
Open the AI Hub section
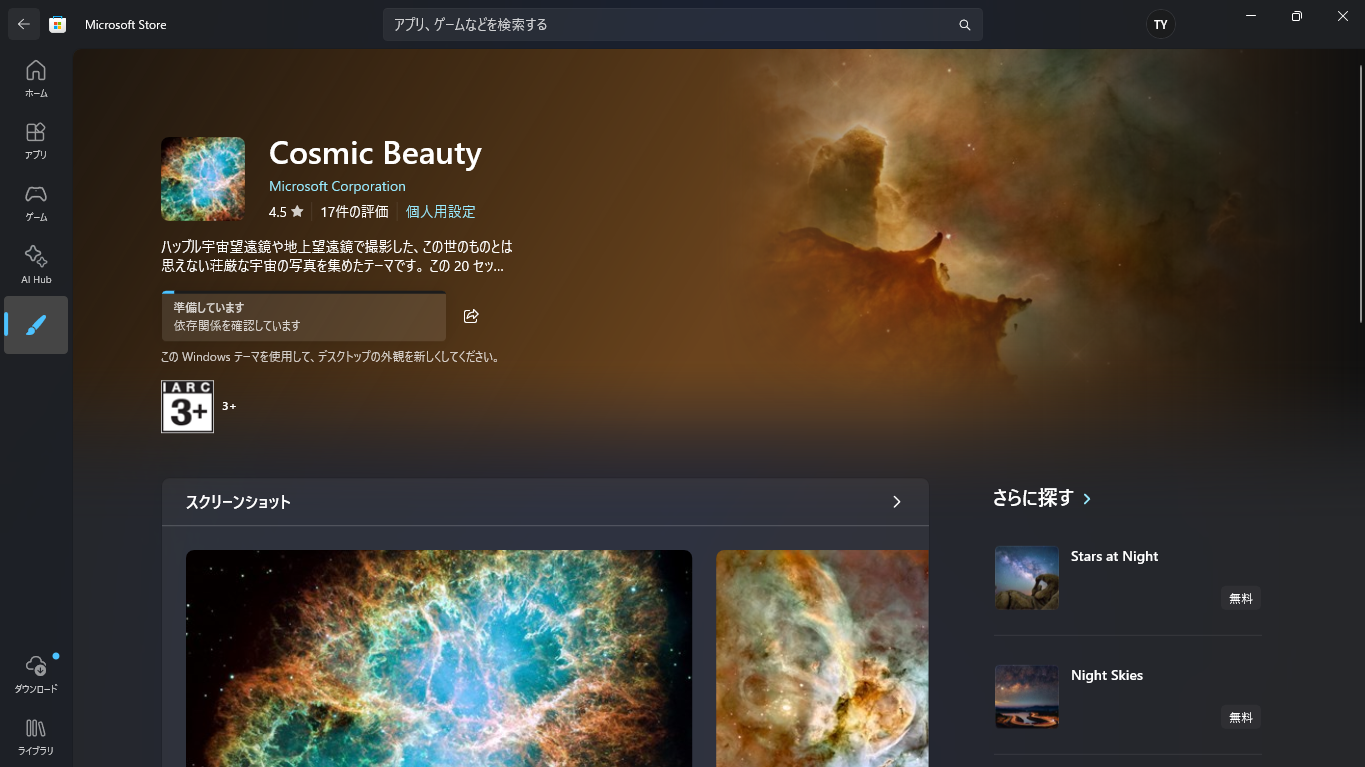[x=36, y=265]
